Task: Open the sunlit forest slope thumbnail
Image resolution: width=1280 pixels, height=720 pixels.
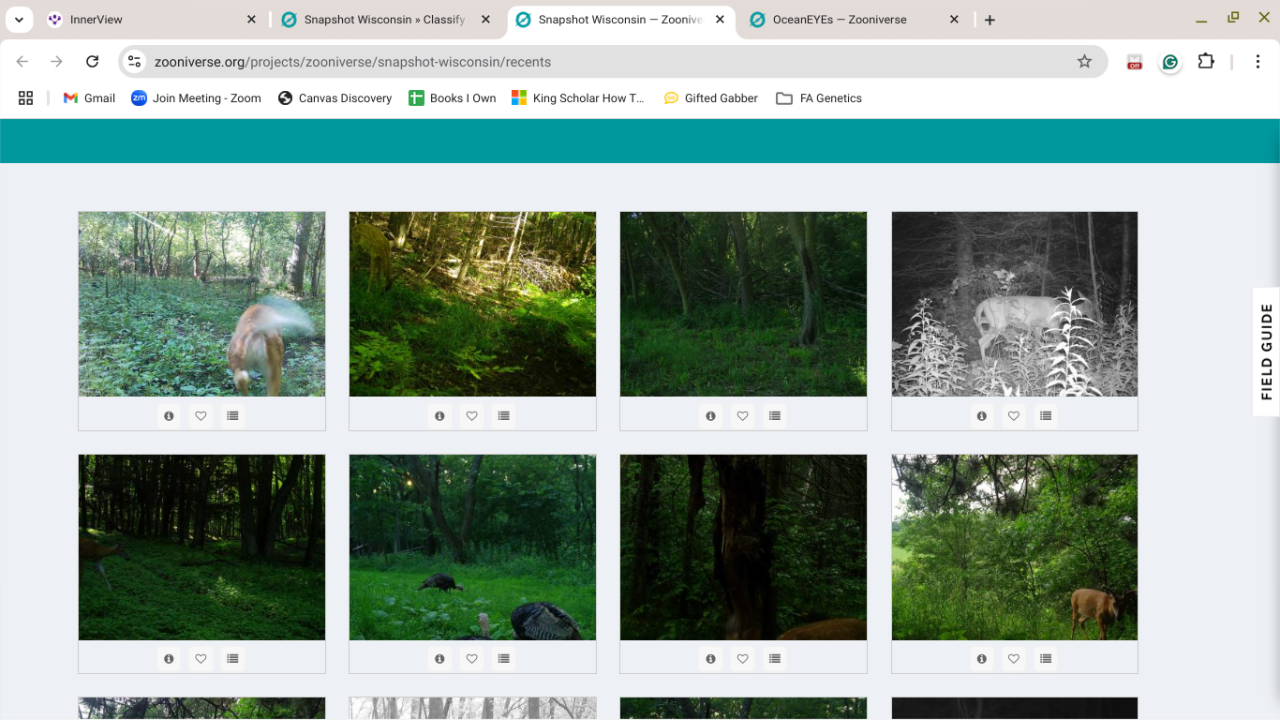Action: pyautogui.click(x=473, y=304)
